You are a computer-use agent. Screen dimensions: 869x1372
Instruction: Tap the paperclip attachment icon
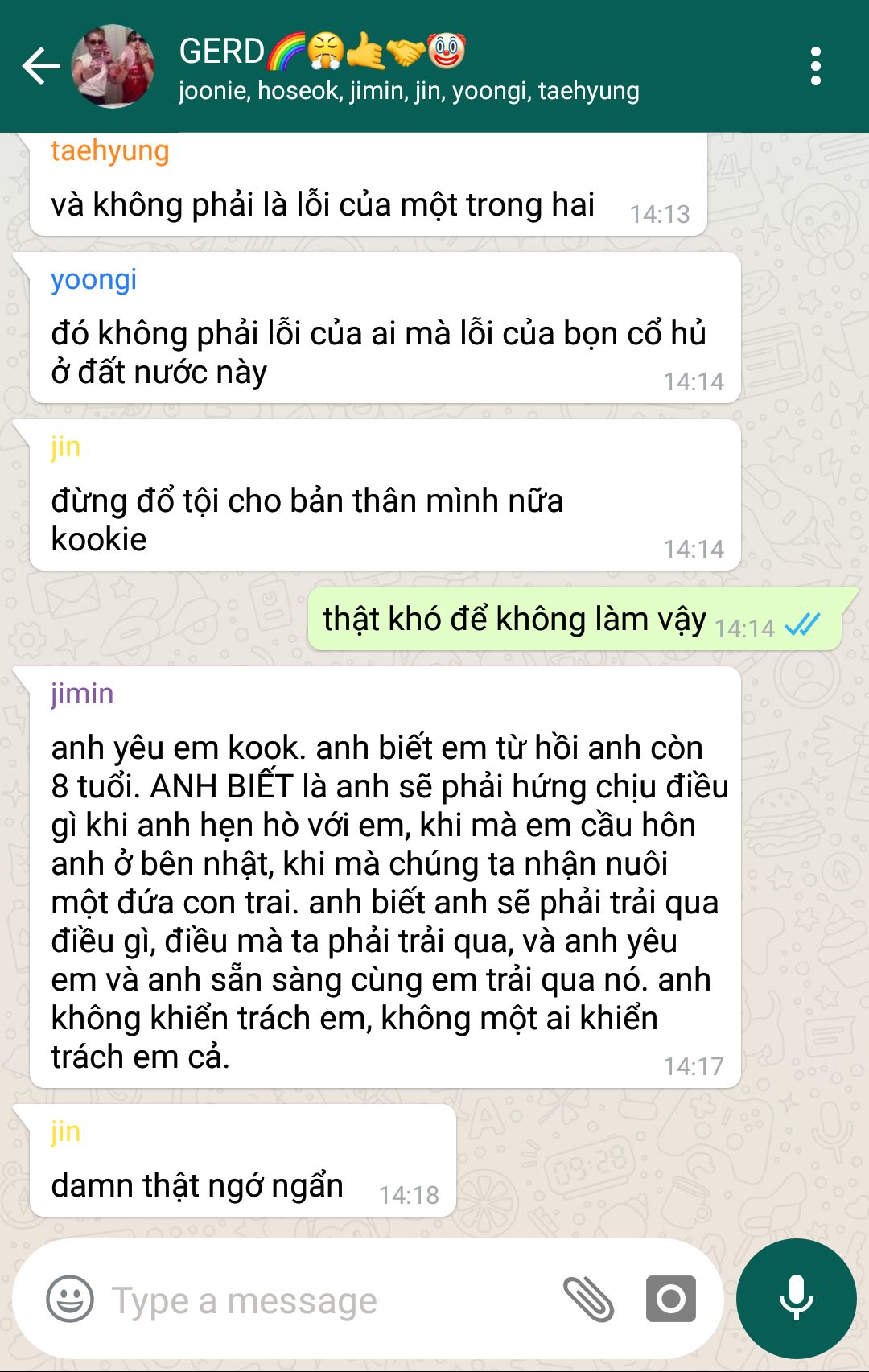click(x=588, y=1299)
